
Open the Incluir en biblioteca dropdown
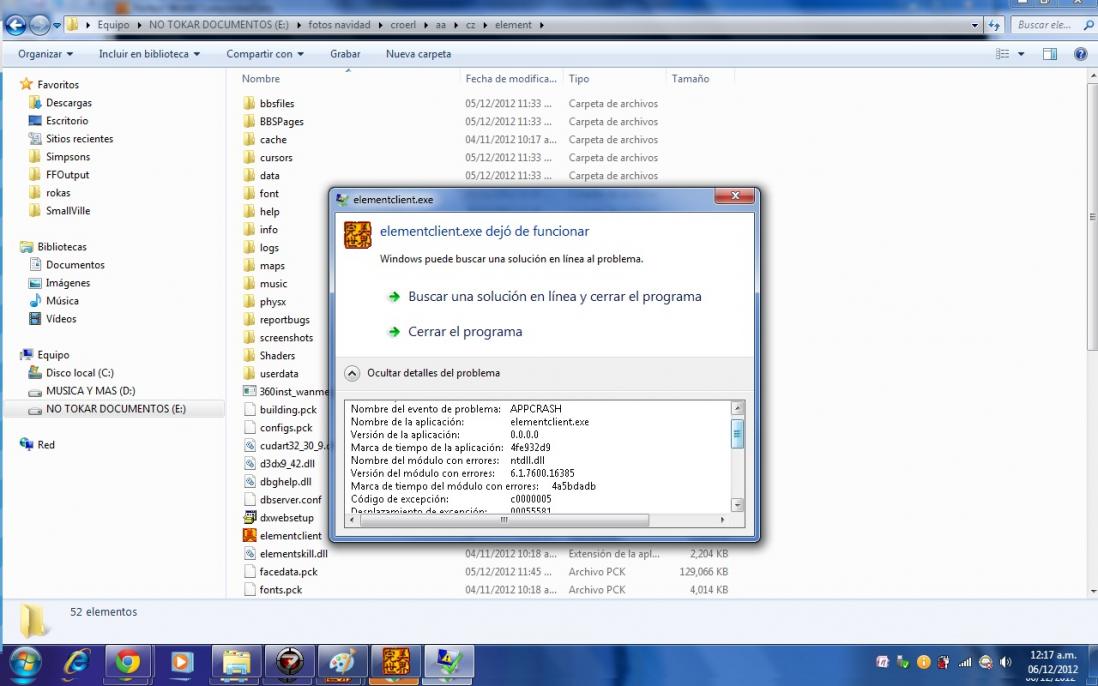coord(149,54)
